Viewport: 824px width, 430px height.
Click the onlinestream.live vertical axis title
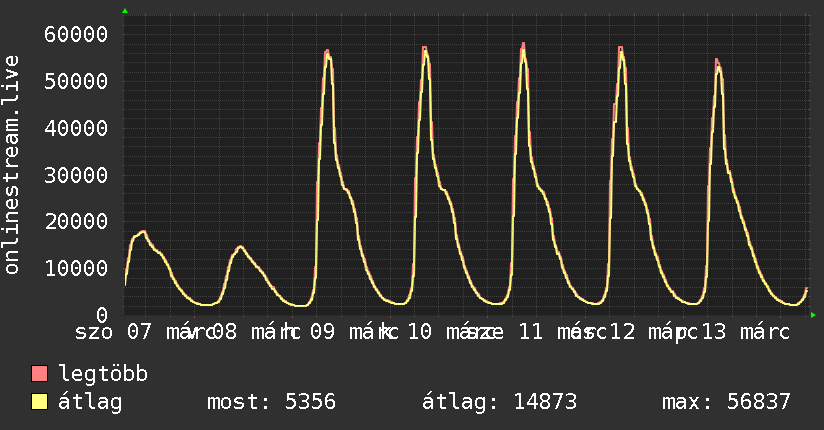tap(13, 166)
